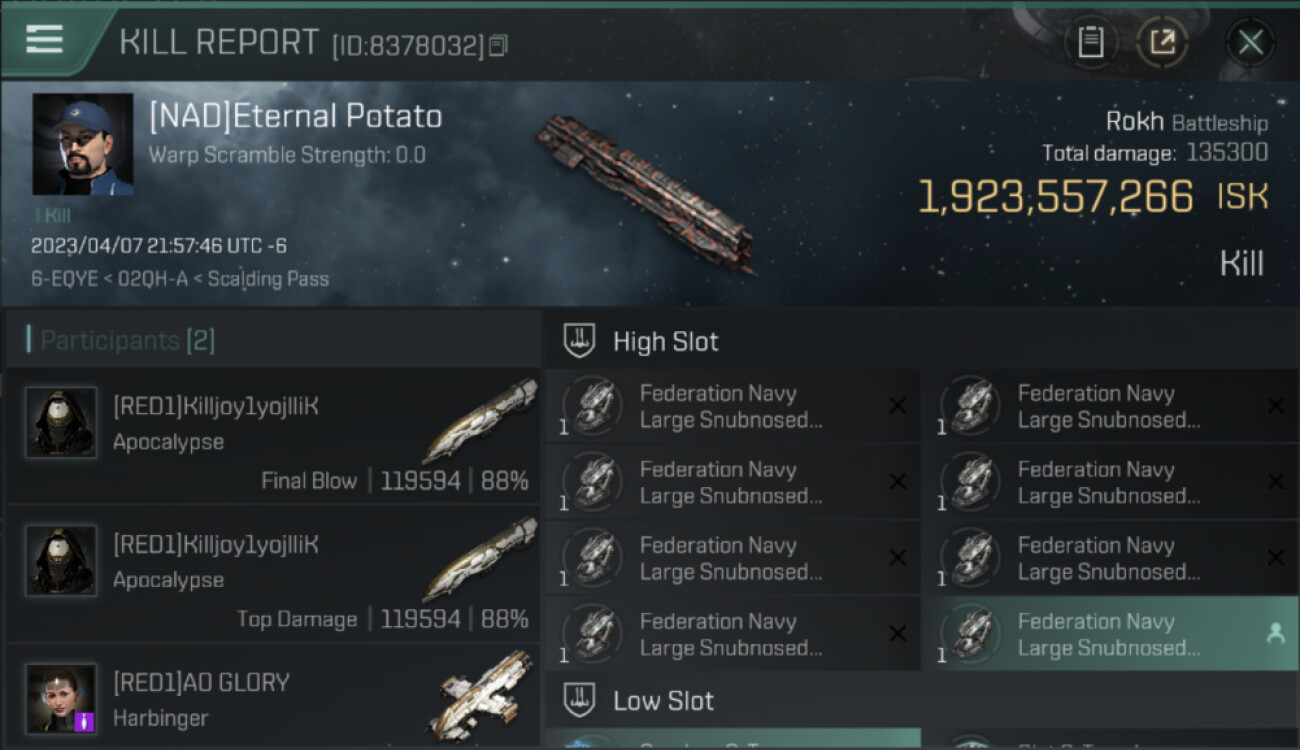Click the Rokh ship name label
Screen dimensions: 1300x750
coord(1134,122)
